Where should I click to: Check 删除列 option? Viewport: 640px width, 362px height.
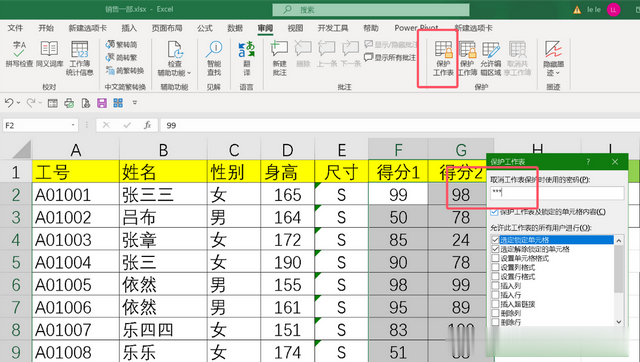(x=495, y=313)
